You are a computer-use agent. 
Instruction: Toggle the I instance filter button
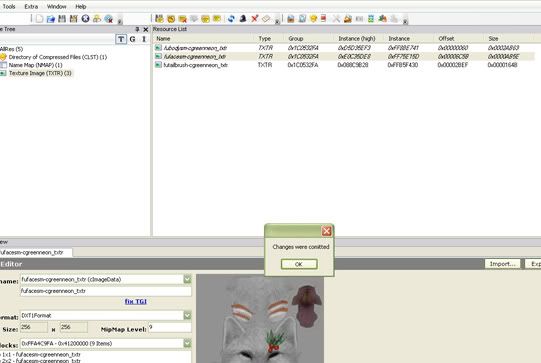point(144,39)
